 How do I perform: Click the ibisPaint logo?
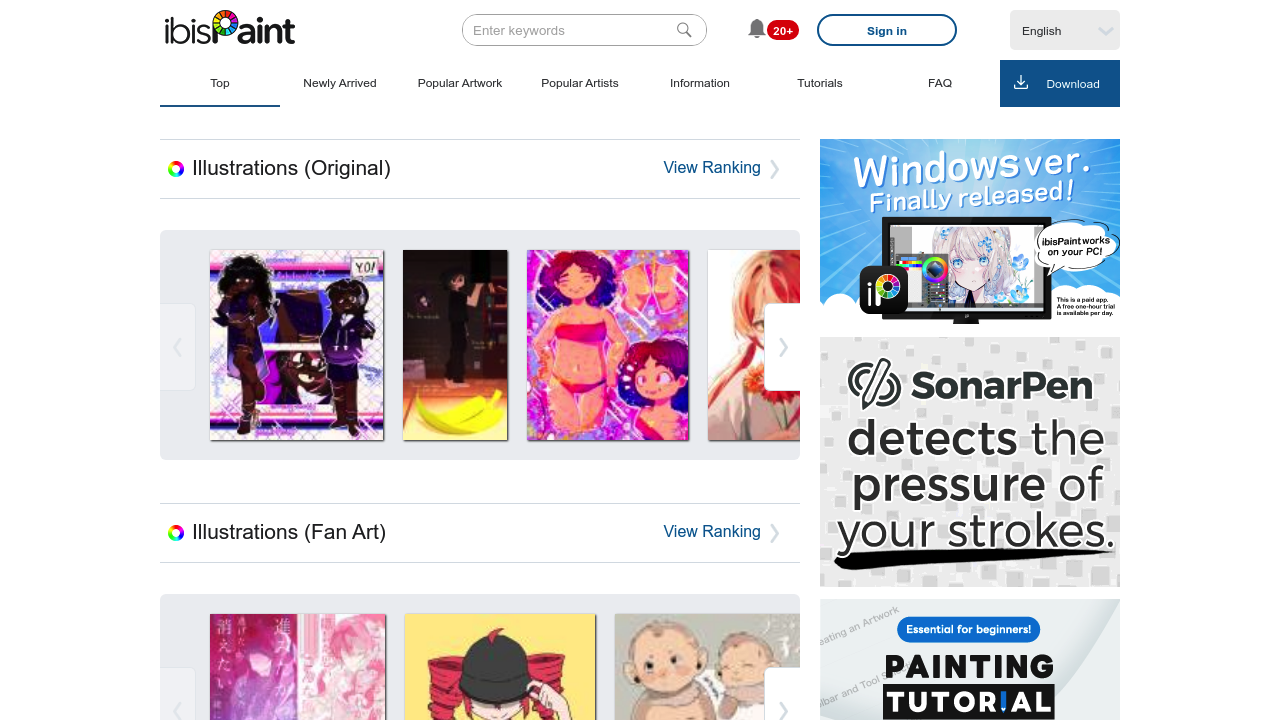tap(230, 29)
